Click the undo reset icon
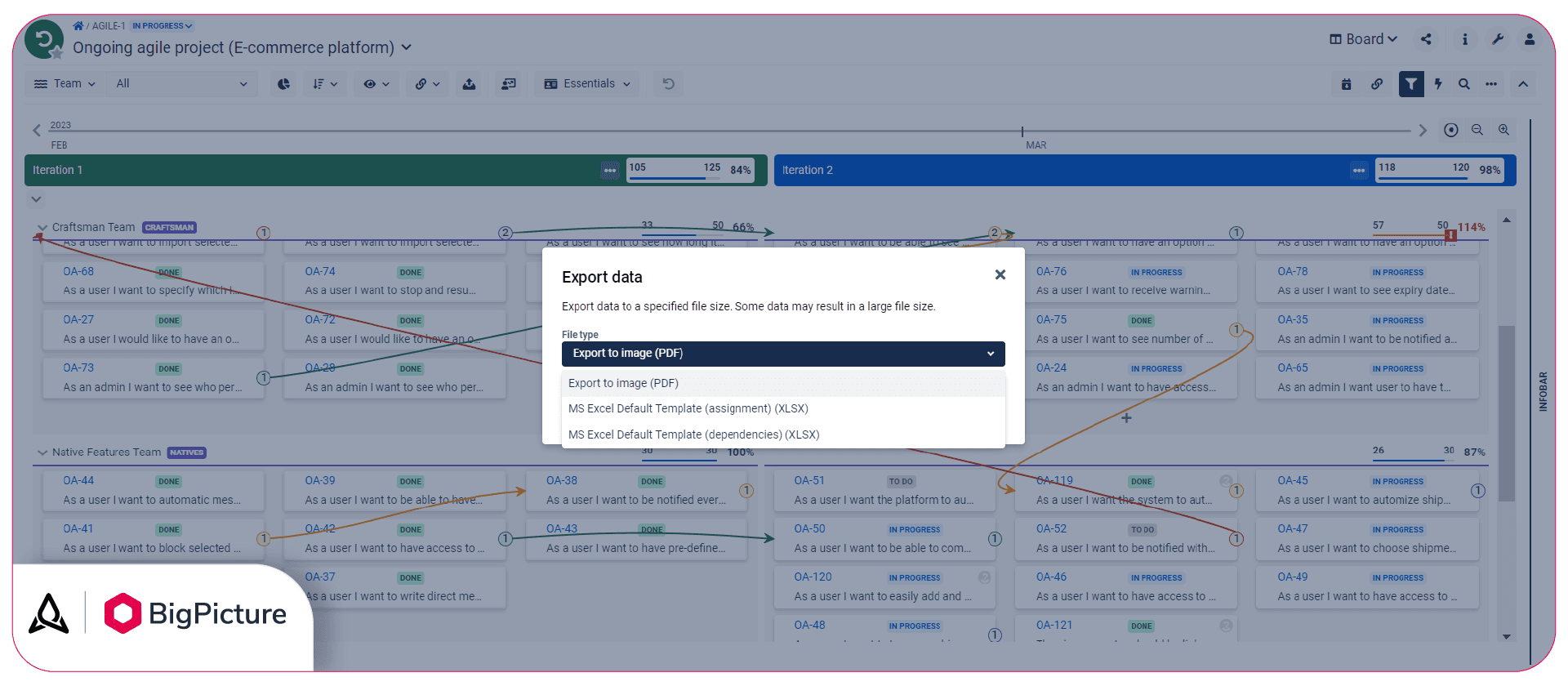Image resolution: width=1568 pixels, height=686 pixels. click(x=668, y=83)
